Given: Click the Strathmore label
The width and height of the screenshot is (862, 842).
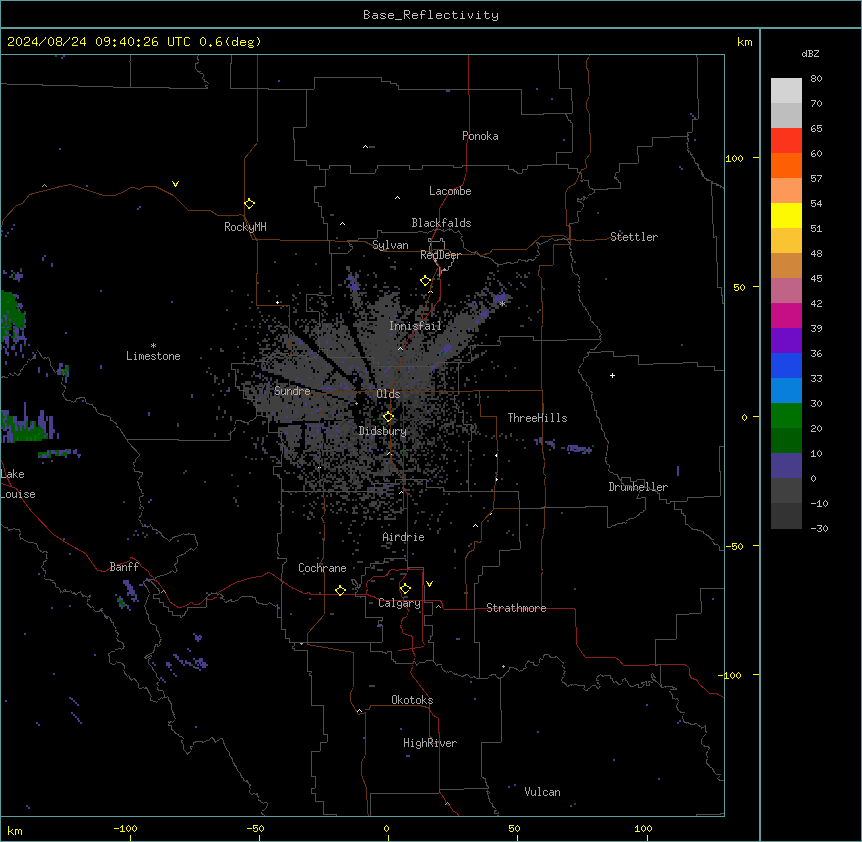Looking at the screenshot, I should tap(516, 608).
